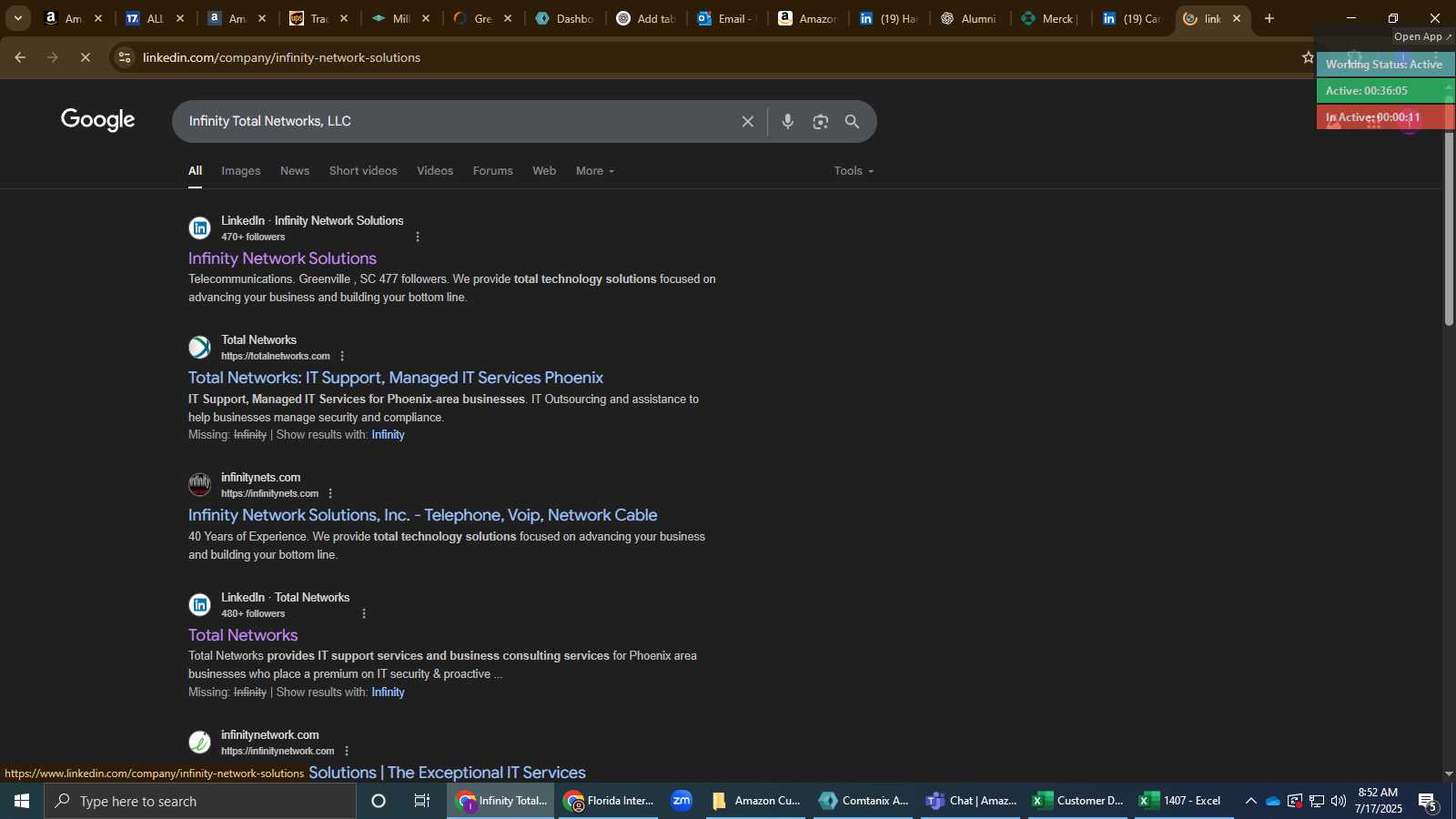Open options menu beside infinitynets.com result
The image size is (1456, 819).
click(330, 493)
